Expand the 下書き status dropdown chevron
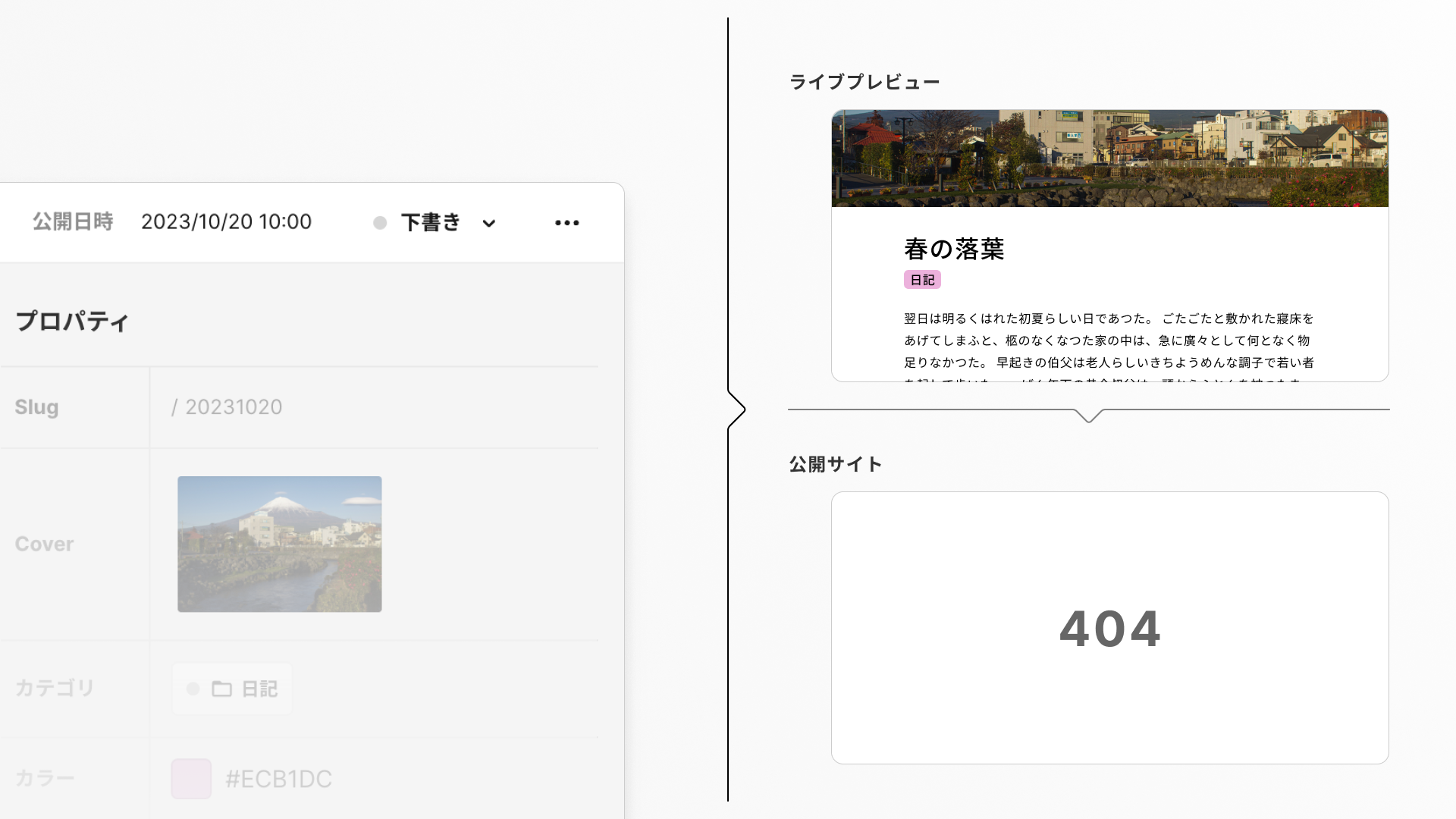 point(489,223)
